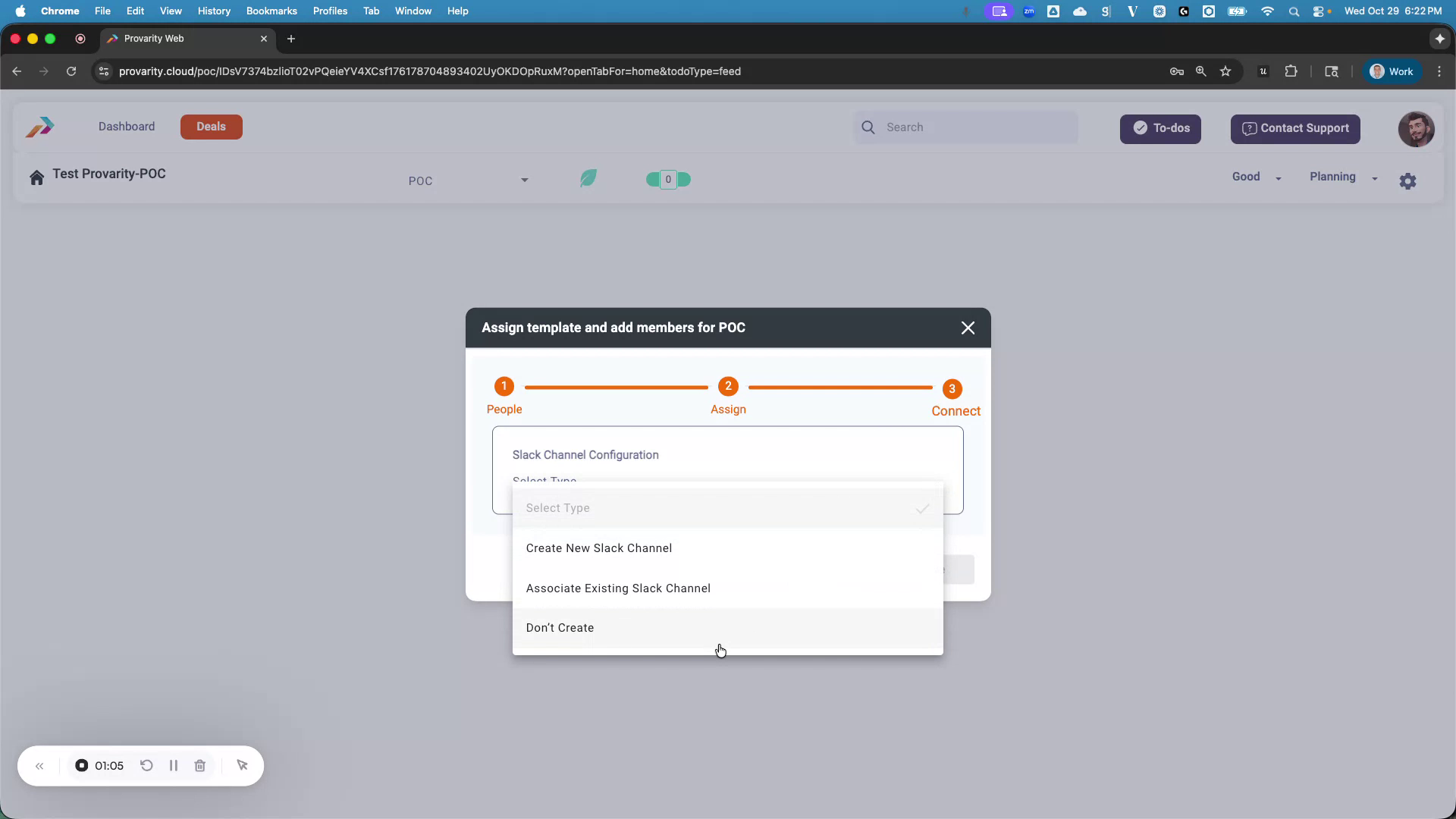
Task: Click the home icon before Test Provarity-POC
Action: coord(36,177)
